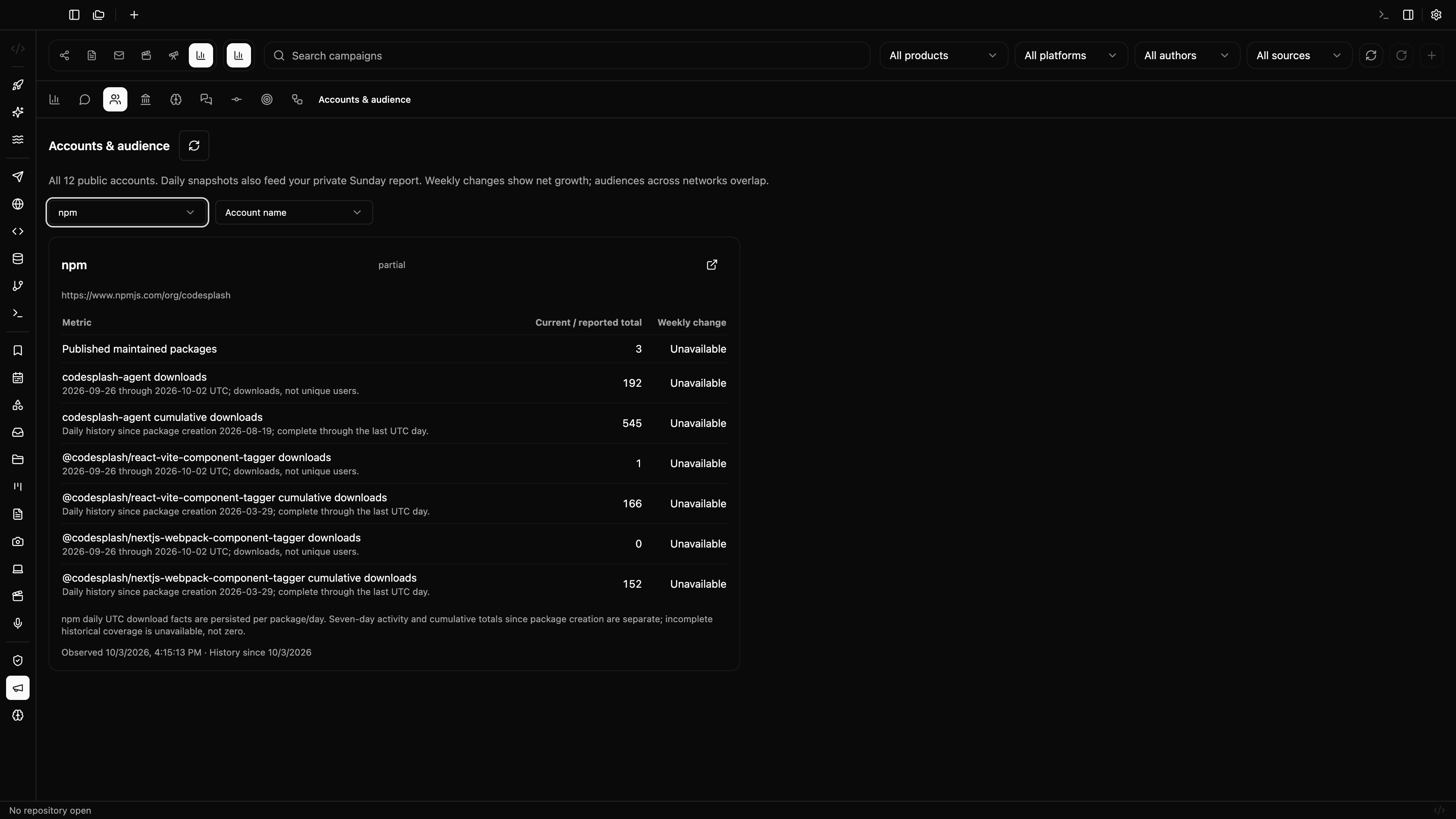Expand the All sources dropdown
Screen dimensions: 1456x819
(x=1299, y=55)
